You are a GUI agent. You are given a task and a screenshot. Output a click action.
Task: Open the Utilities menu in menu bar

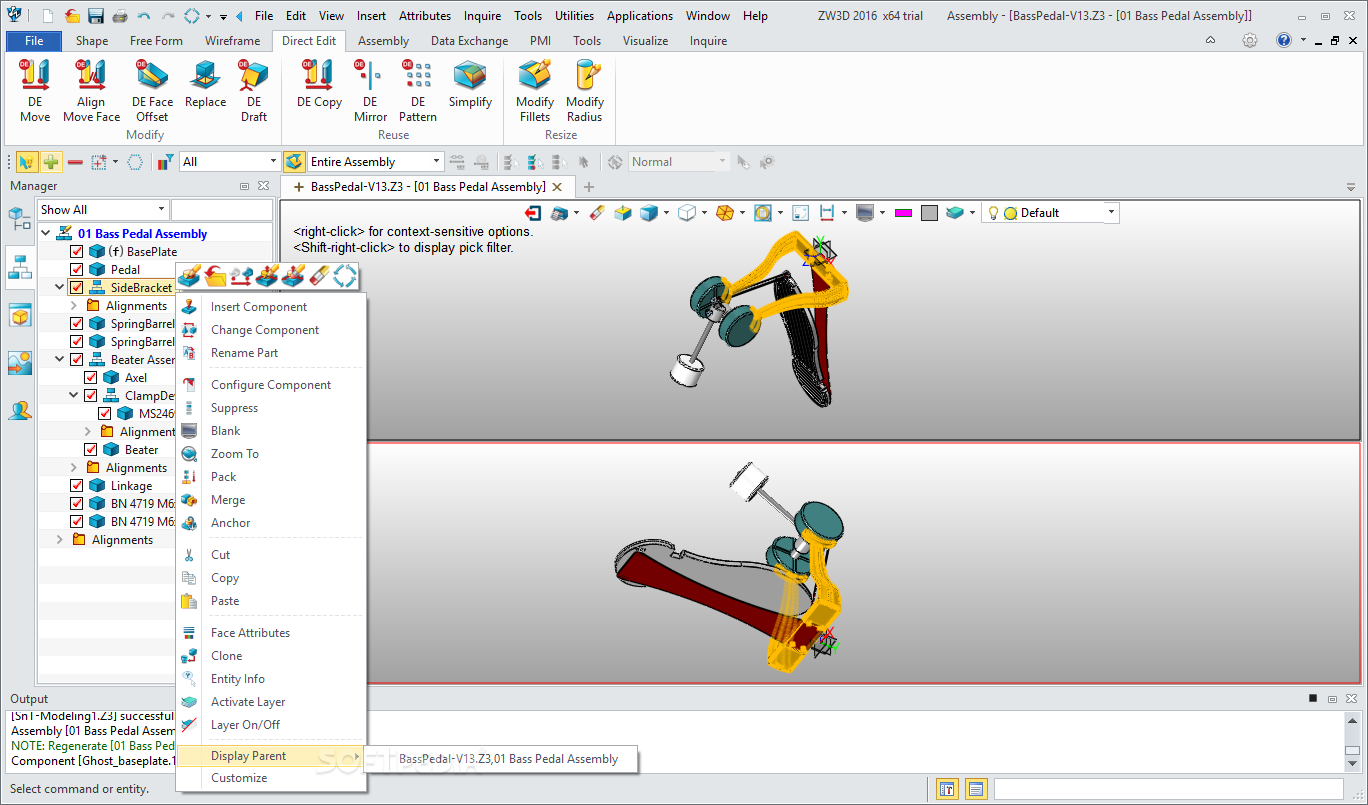(x=575, y=16)
